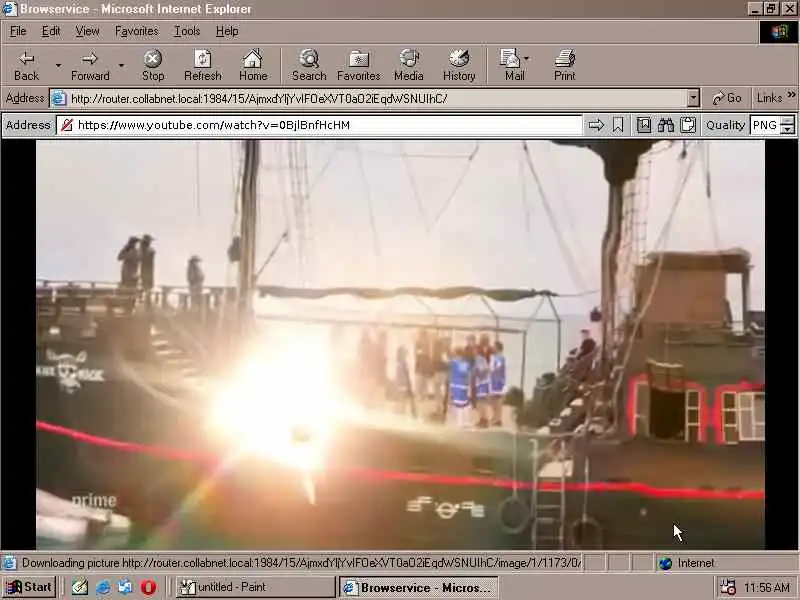
Task: Click Browservice taskbar window button
Action: [419, 587]
